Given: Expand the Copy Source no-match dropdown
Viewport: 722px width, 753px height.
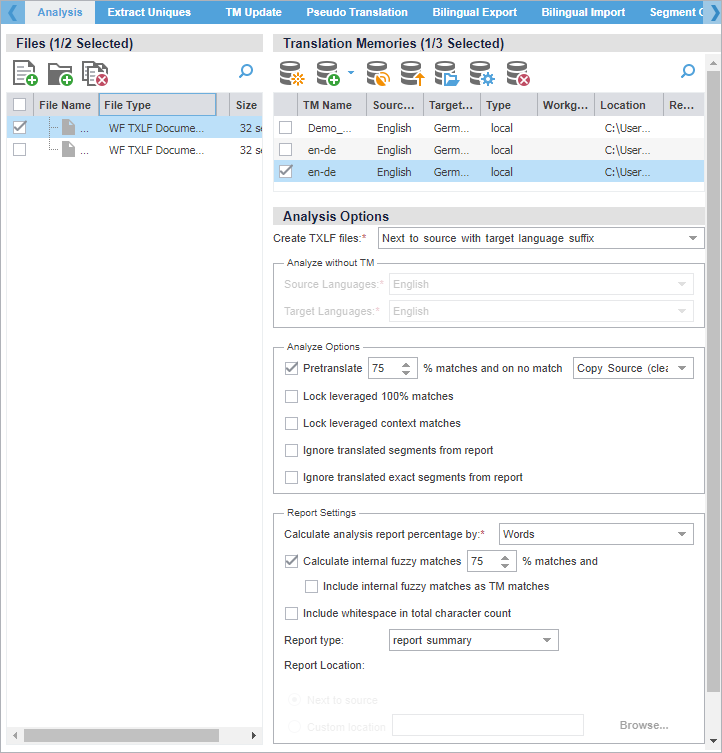Looking at the screenshot, I should pyautogui.click(x=633, y=369).
